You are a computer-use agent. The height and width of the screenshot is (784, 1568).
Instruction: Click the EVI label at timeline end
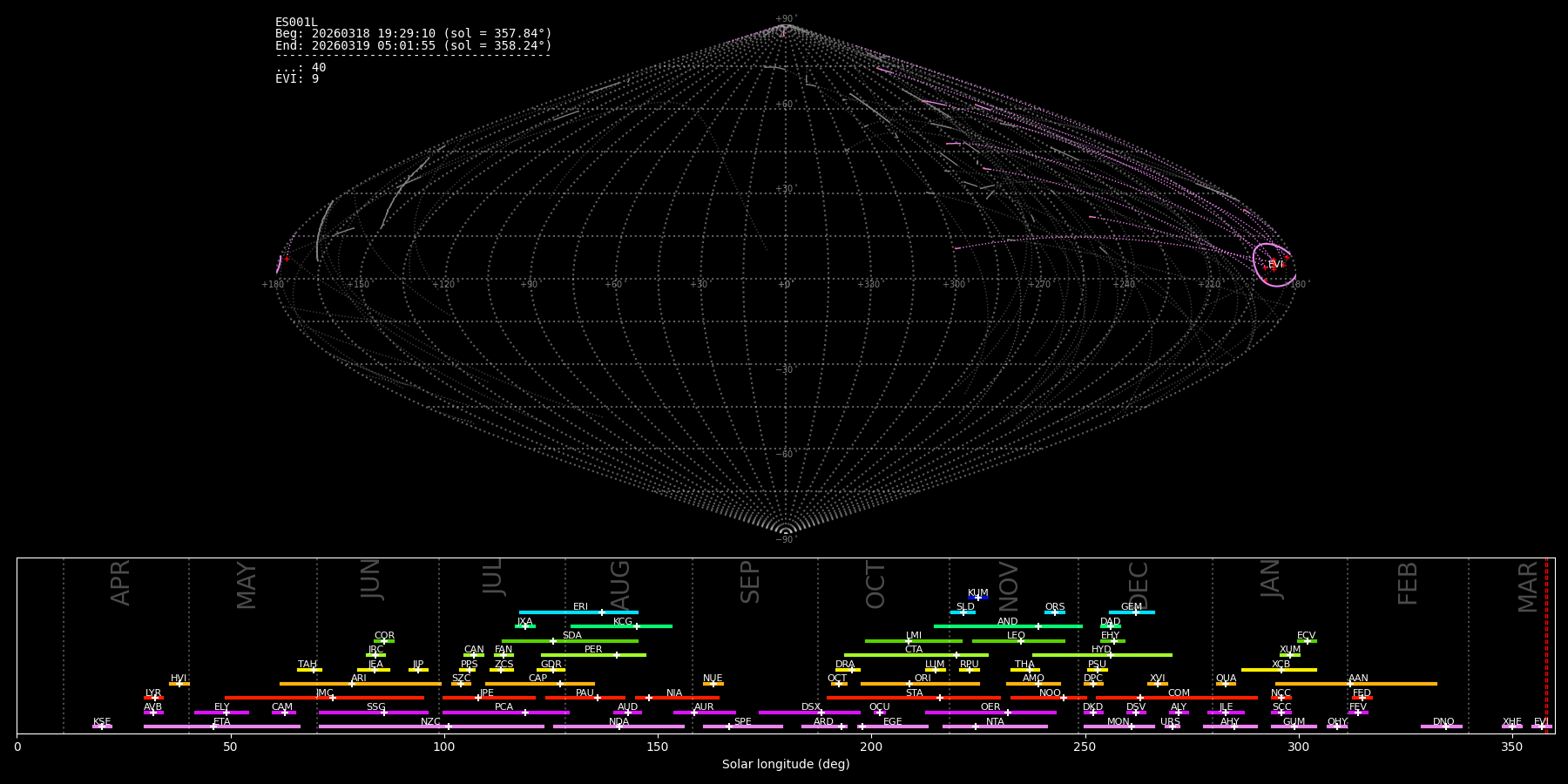[x=1541, y=721]
